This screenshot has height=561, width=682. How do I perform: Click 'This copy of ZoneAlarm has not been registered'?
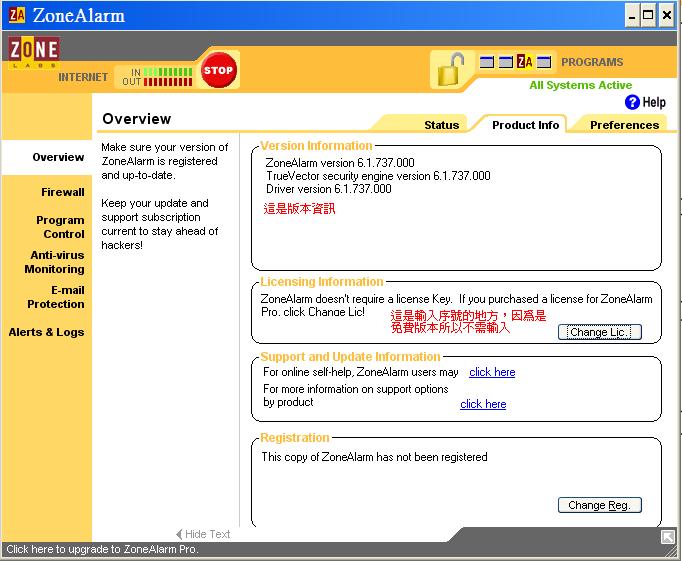click(374, 457)
